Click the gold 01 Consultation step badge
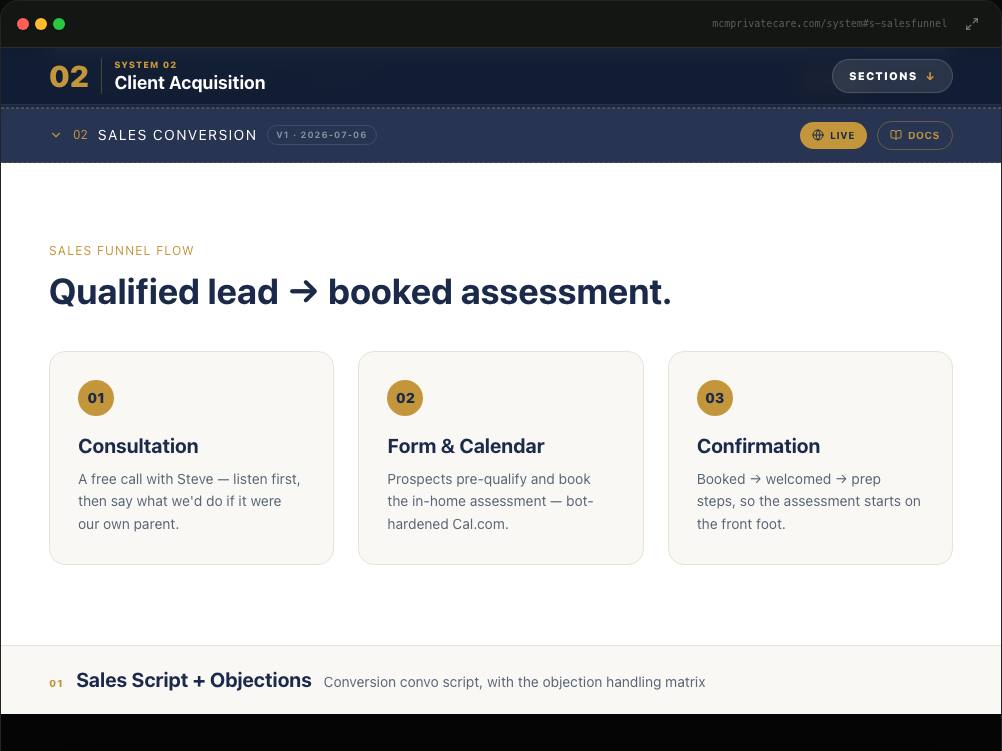Image resolution: width=1002 pixels, height=751 pixels. (96, 398)
